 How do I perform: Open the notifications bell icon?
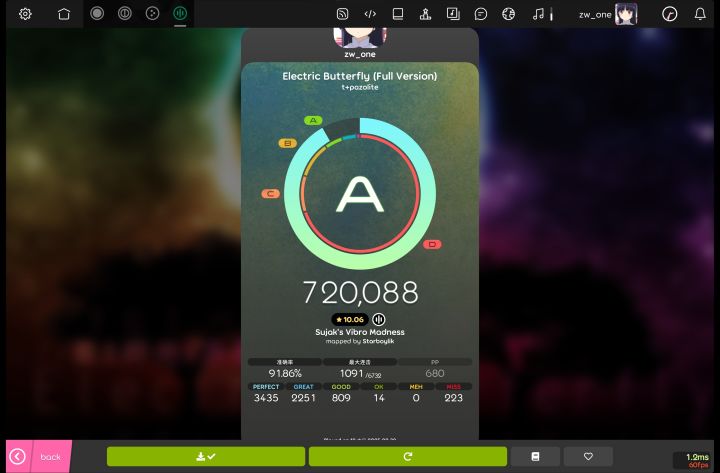click(x=700, y=14)
